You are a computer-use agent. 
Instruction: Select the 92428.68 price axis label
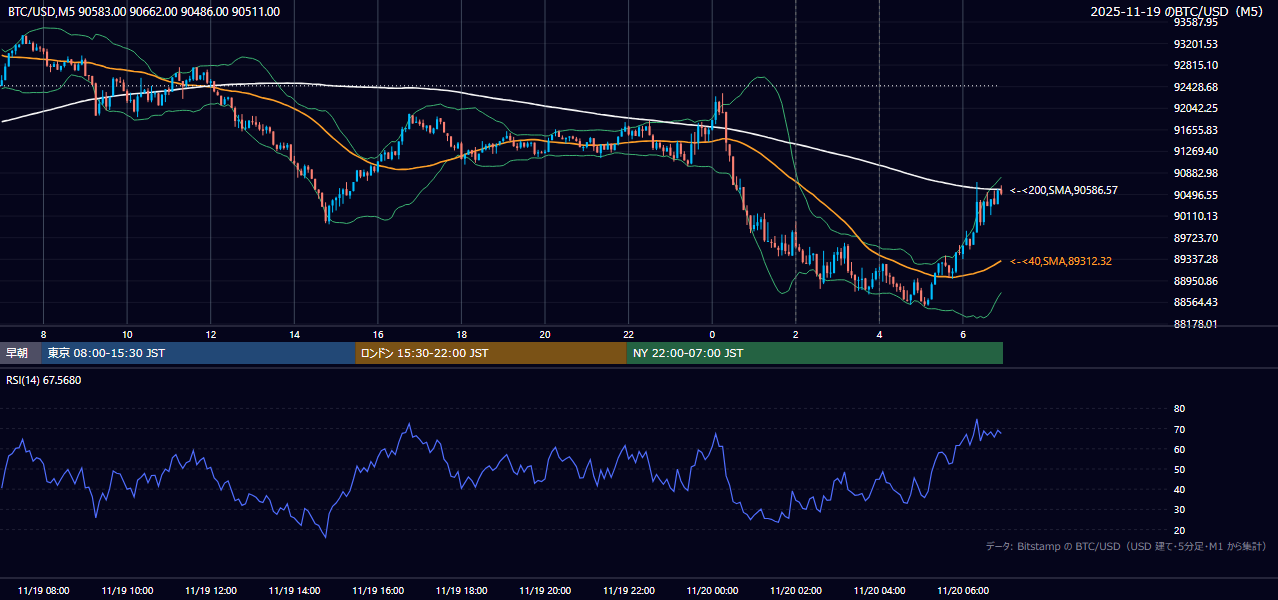(1196, 87)
